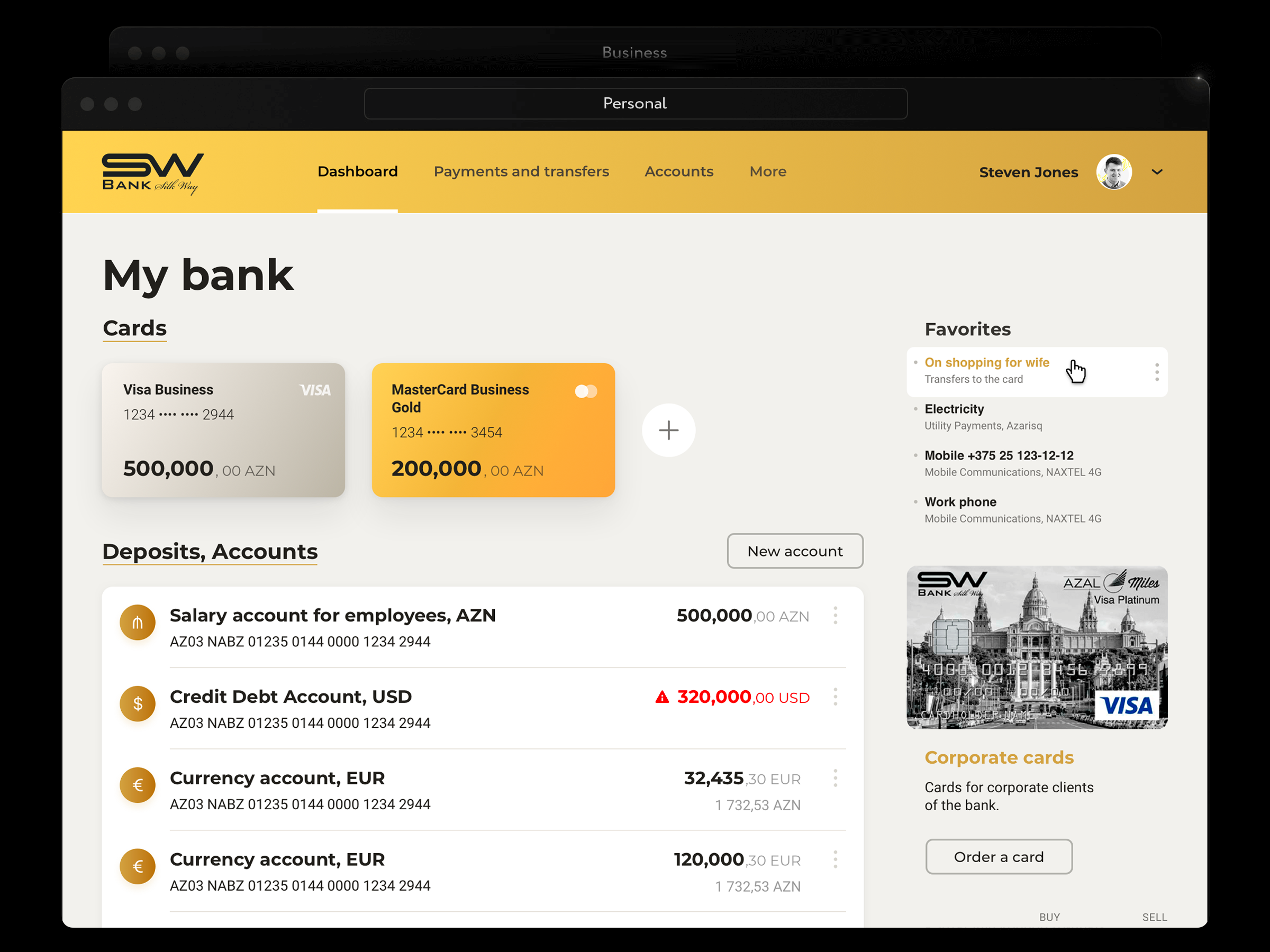Open Payments and transfers tab
This screenshot has height=952, width=1270.
tap(521, 171)
